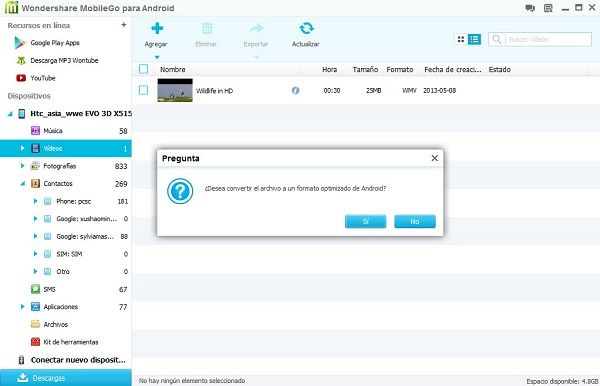Expand Google: xushaomin contacts
Image resolution: width=600 pixels, height=386 pixels.
[x=35, y=219]
